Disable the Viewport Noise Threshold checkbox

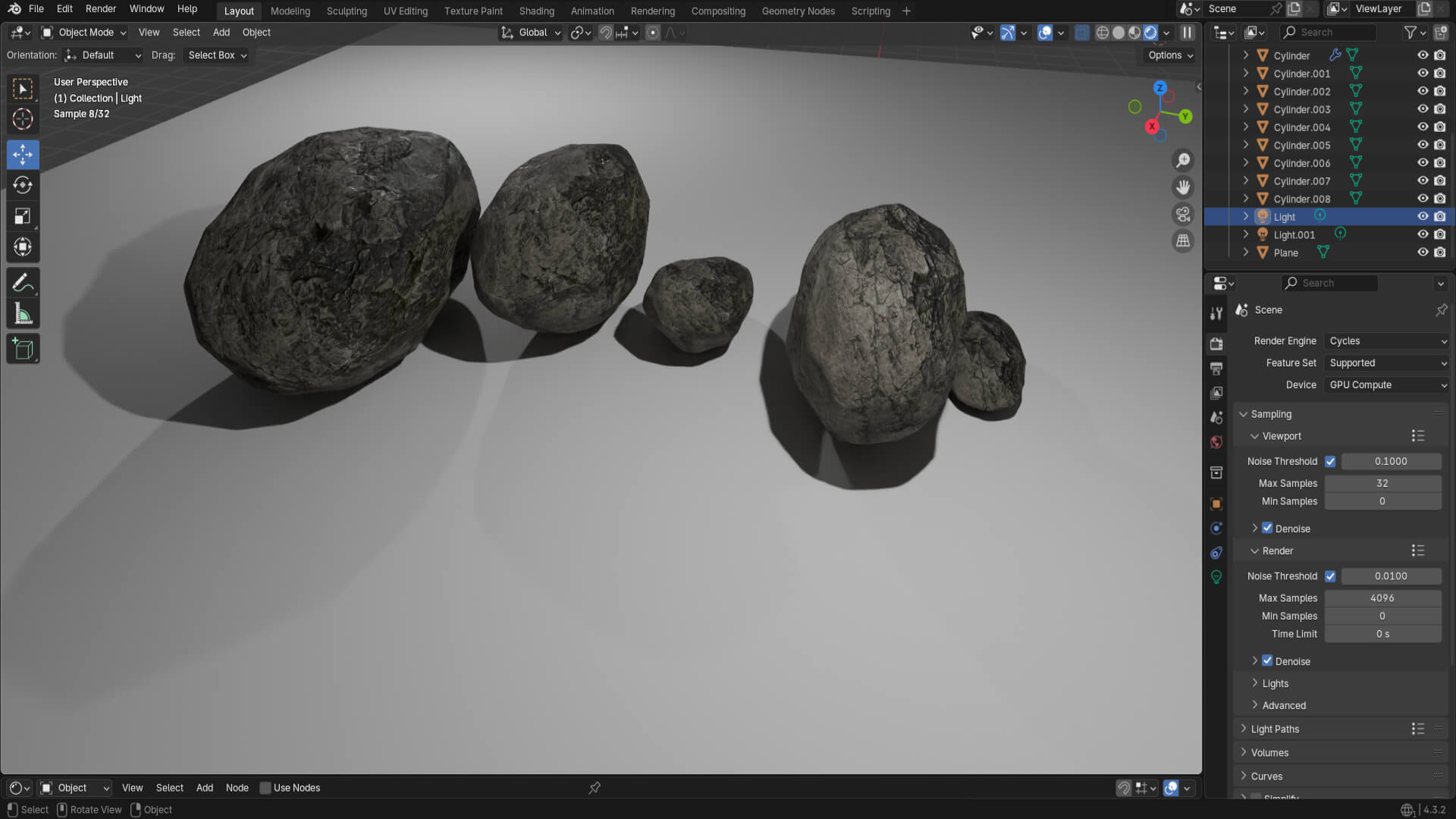pyautogui.click(x=1330, y=461)
